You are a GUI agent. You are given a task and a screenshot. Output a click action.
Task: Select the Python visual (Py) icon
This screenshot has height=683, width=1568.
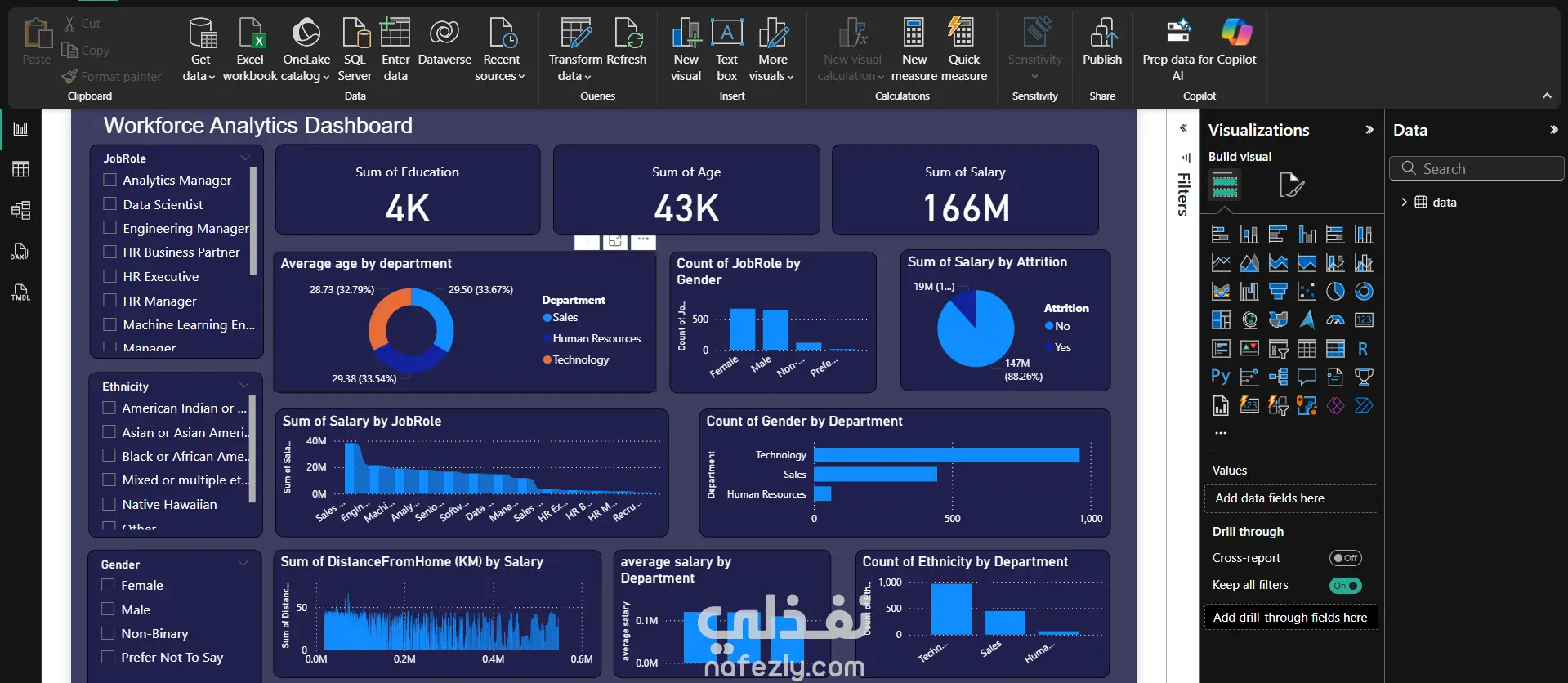coord(1221,377)
